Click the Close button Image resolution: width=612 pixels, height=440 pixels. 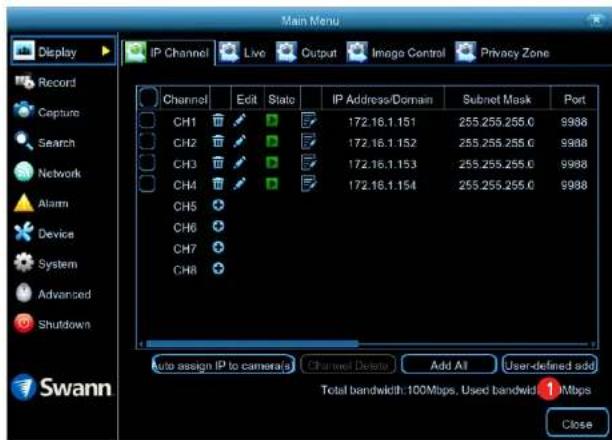coord(577,424)
